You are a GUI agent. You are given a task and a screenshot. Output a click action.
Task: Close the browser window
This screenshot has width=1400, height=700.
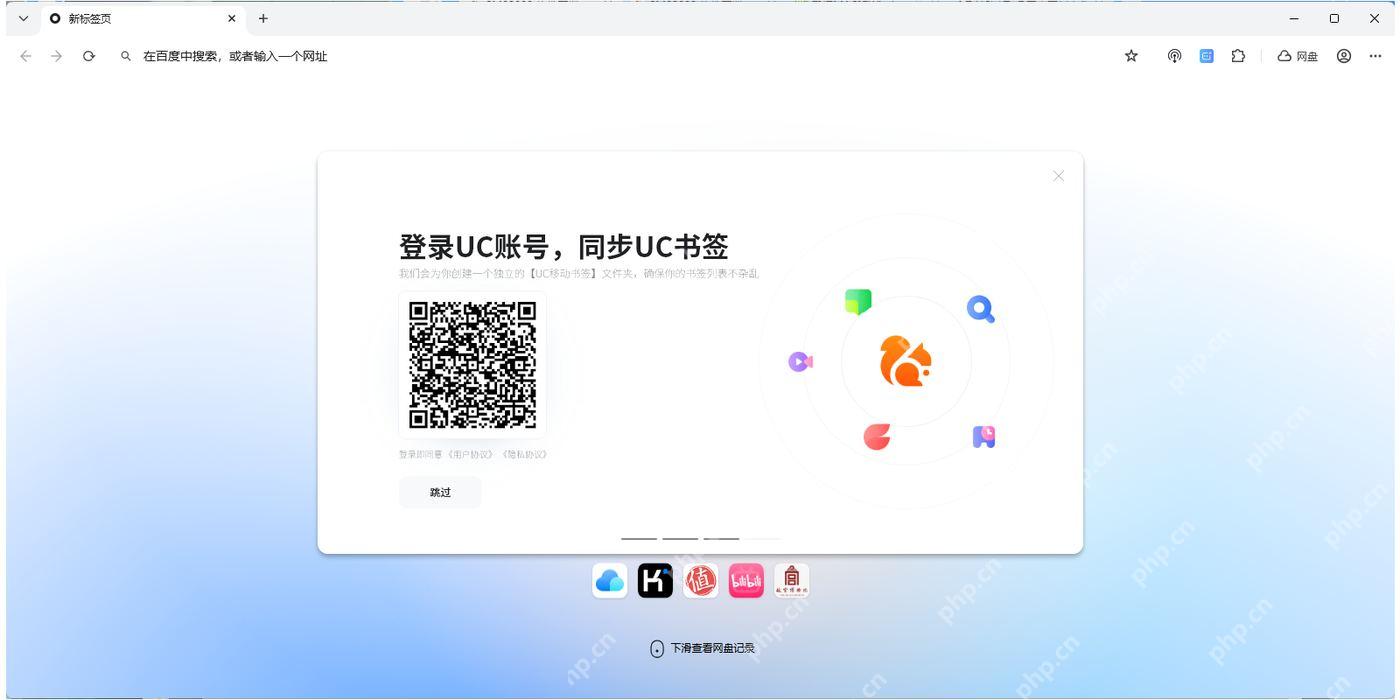[1374, 18]
